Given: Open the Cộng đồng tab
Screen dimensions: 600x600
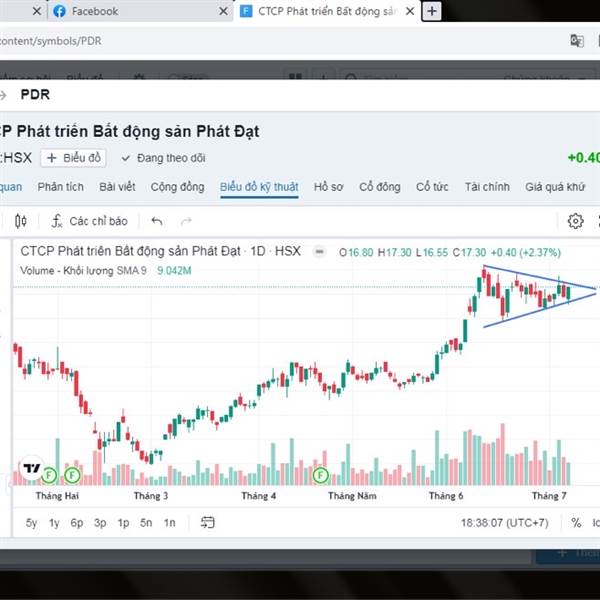Looking at the screenshot, I should (x=177, y=187).
